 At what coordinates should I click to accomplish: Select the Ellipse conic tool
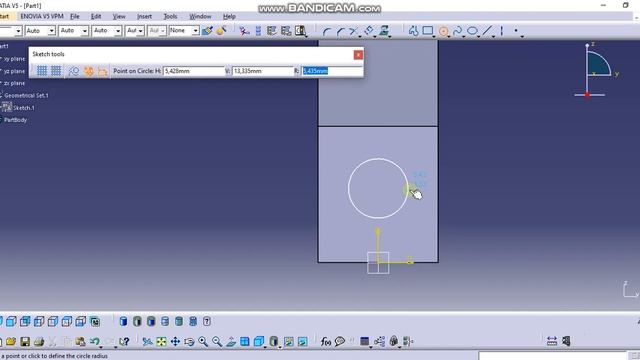coord(472,31)
